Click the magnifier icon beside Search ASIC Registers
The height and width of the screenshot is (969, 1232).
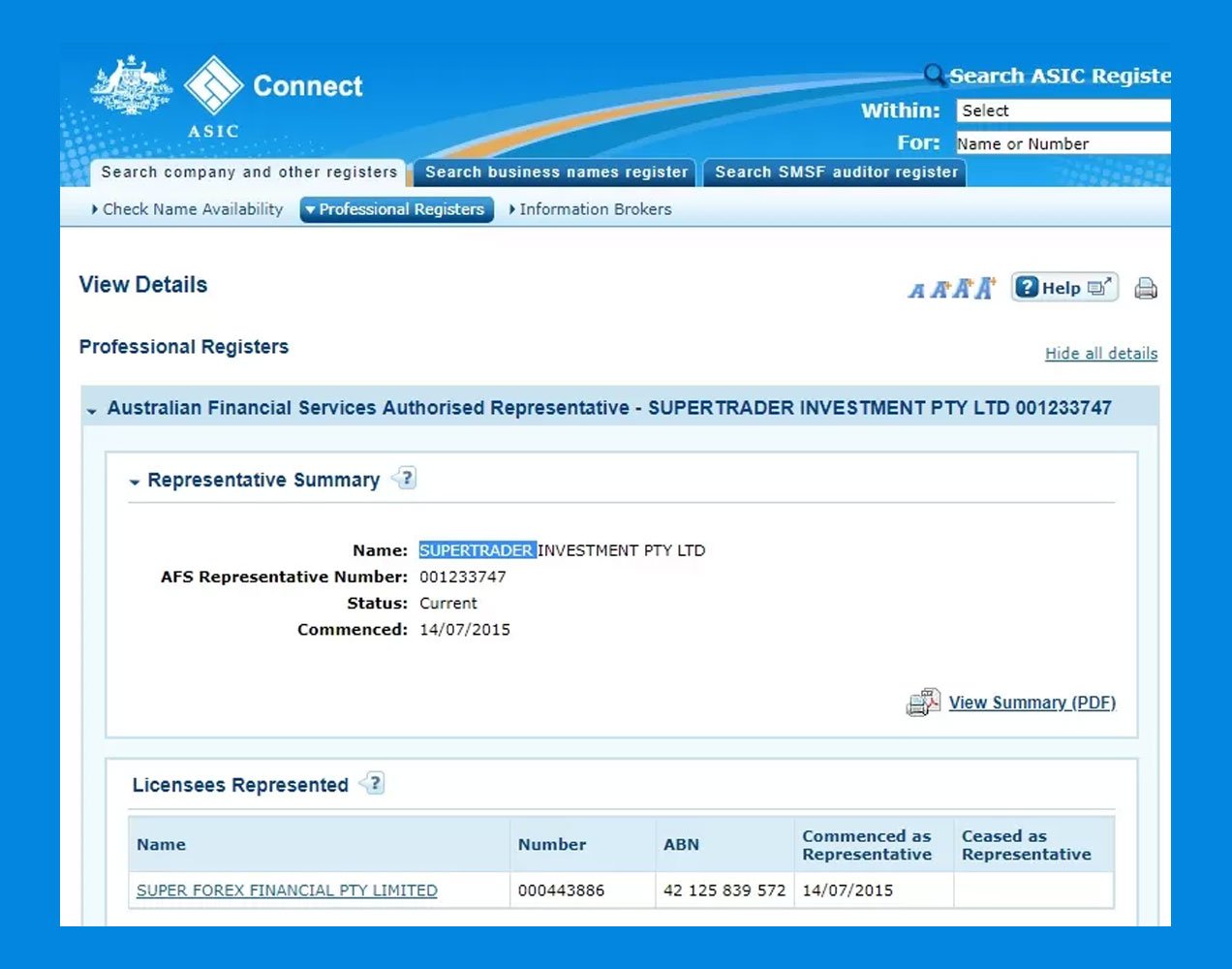[x=934, y=75]
